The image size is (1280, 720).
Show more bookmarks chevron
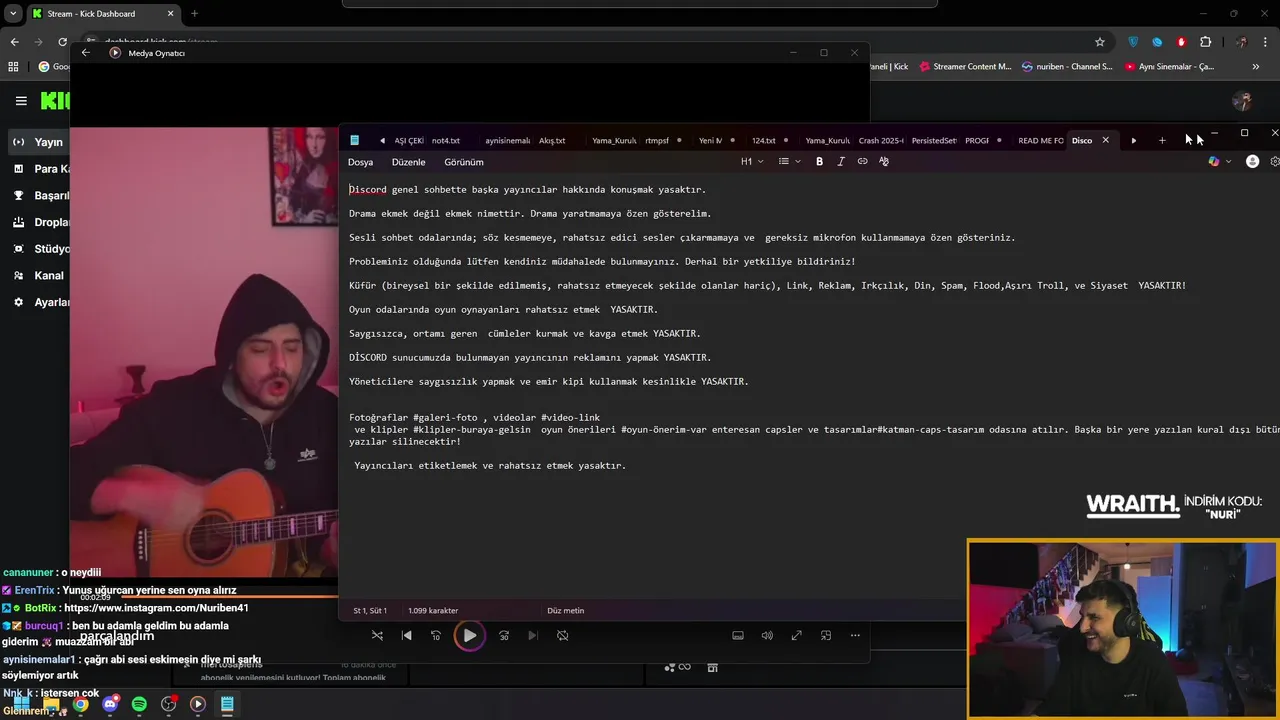(1256, 67)
